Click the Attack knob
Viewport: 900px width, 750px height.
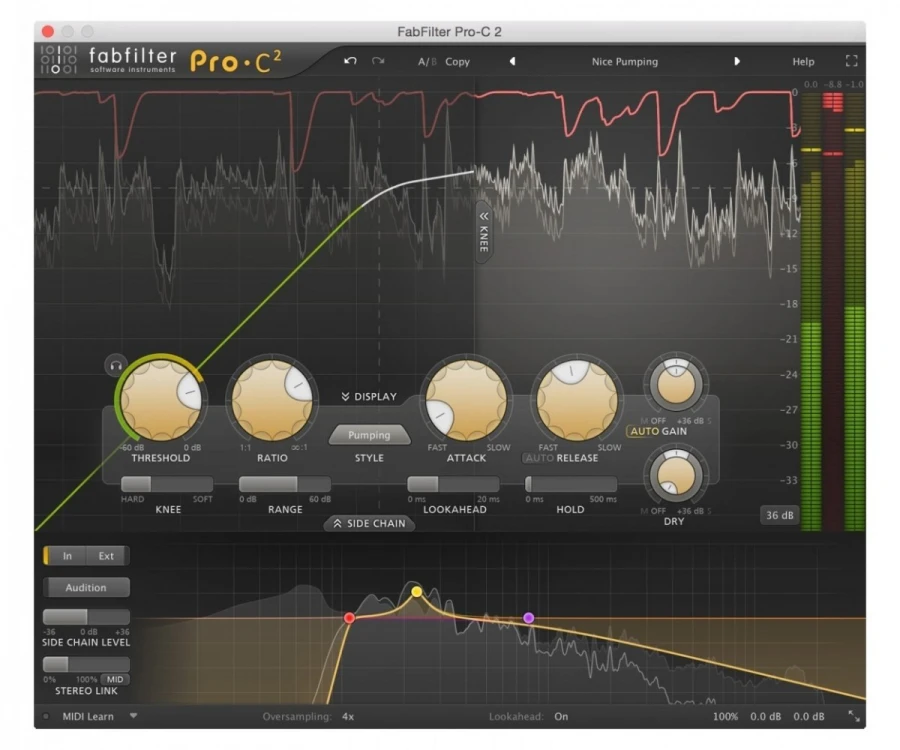tap(466, 400)
